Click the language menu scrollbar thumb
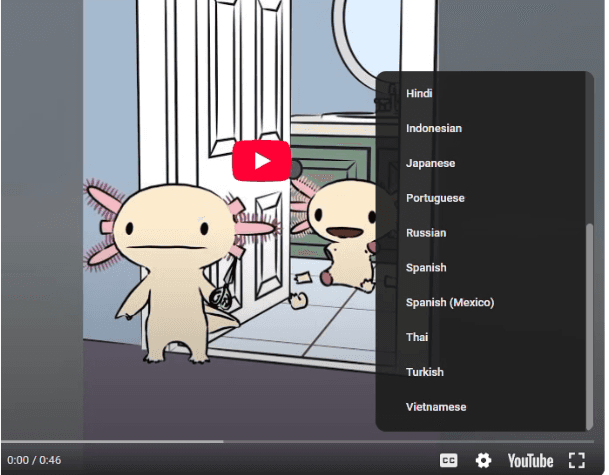Viewport: 609px width, 475px height. click(590, 326)
